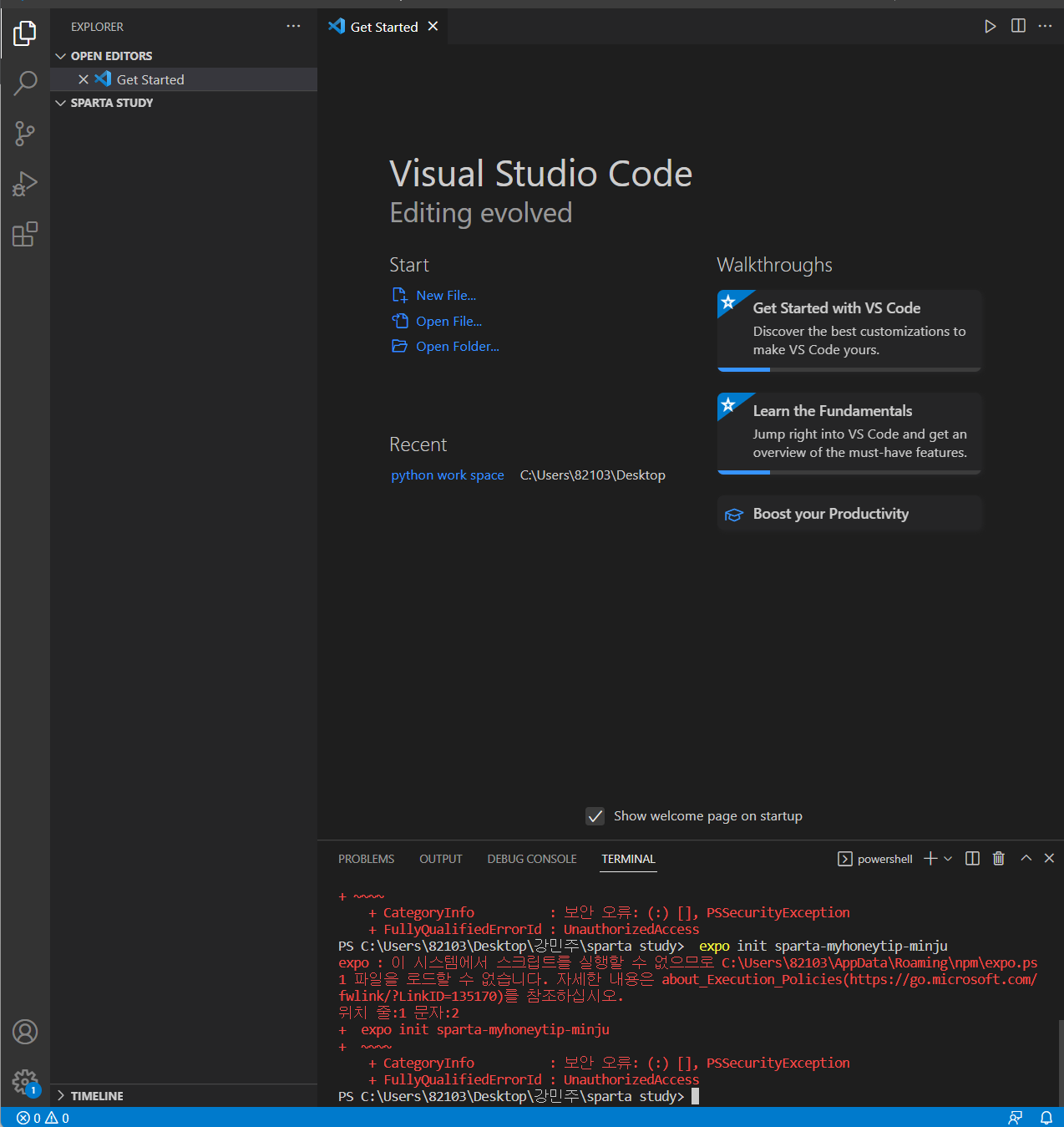Click the Open Folder... link
Image resolution: width=1064 pixels, height=1127 pixels.
pyautogui.click(x=458, y=346)
